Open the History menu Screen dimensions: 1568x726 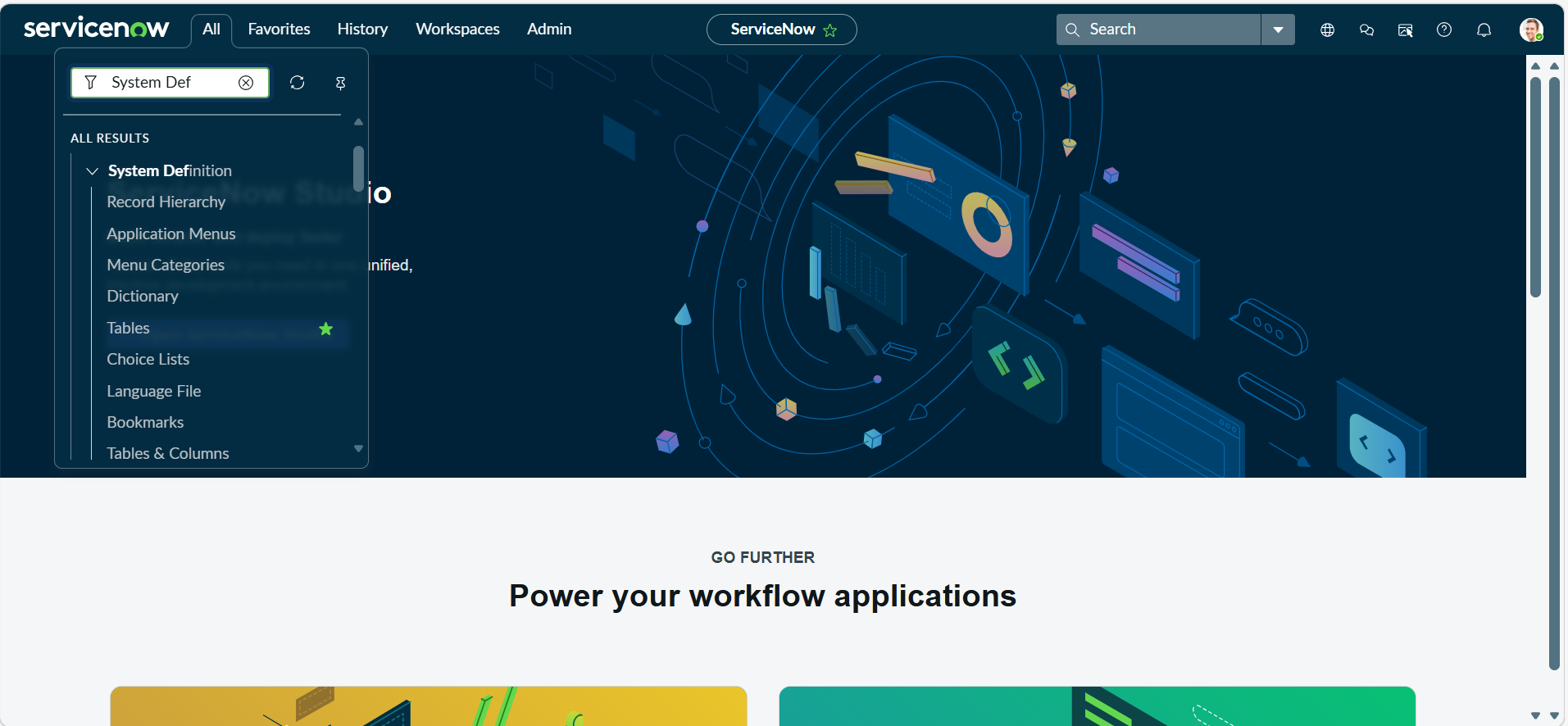362,29
